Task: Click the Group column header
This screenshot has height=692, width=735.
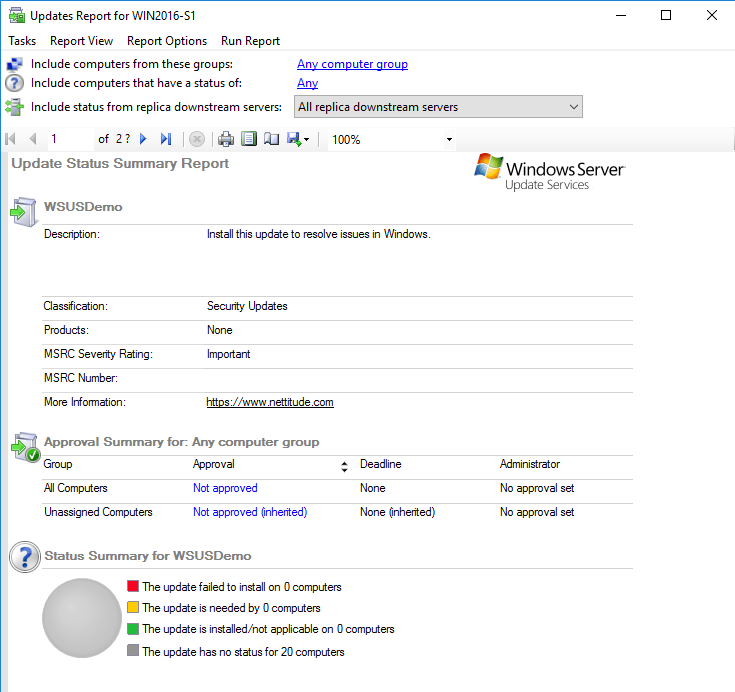Action: tap(58, 464)
